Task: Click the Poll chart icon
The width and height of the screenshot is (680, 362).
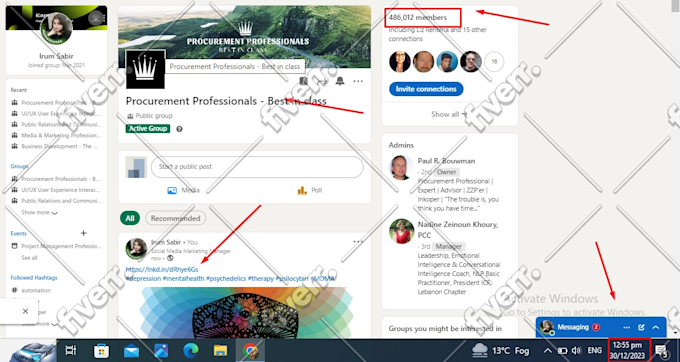Action: coord(302,190)
